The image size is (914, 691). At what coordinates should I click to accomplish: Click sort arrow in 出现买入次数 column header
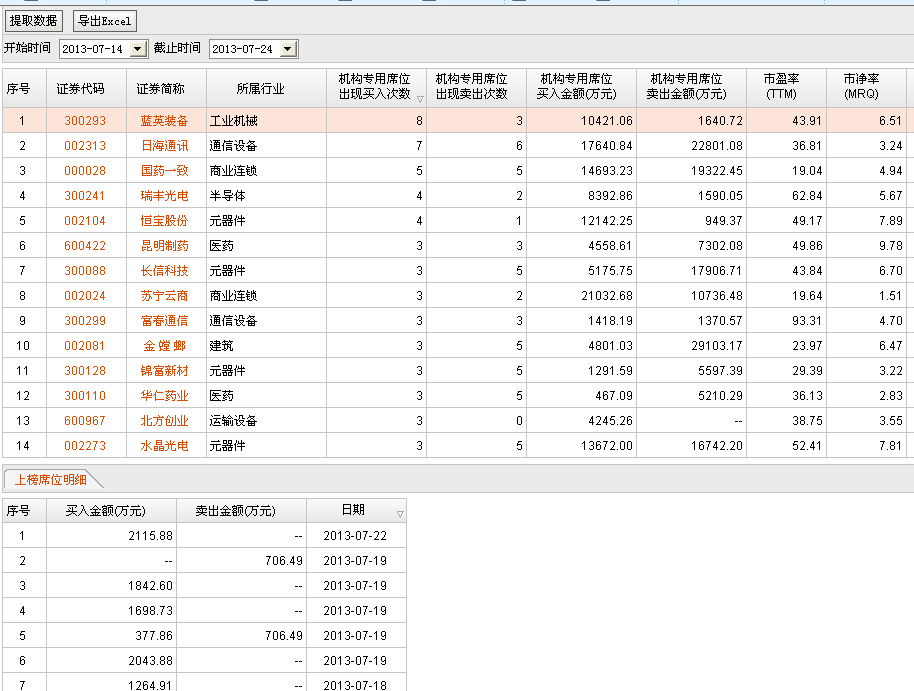[420, 98]
